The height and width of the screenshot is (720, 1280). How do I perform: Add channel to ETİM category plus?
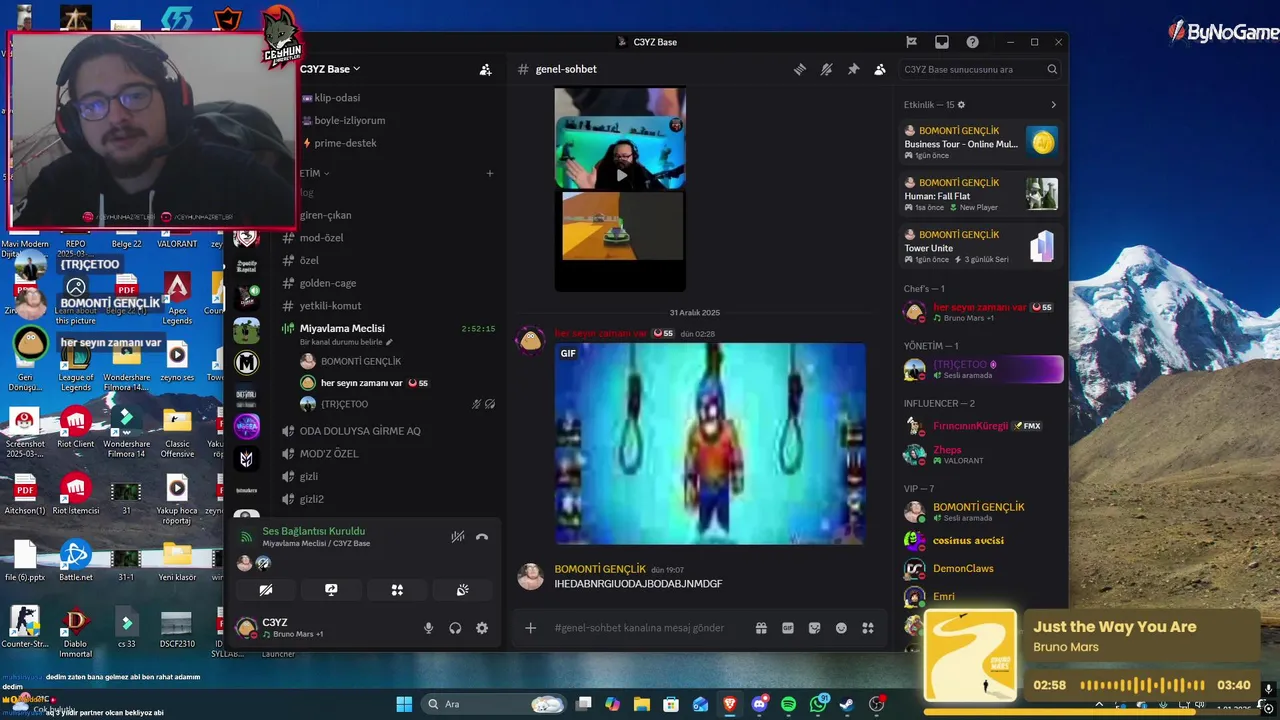click(x=490, y=173)
